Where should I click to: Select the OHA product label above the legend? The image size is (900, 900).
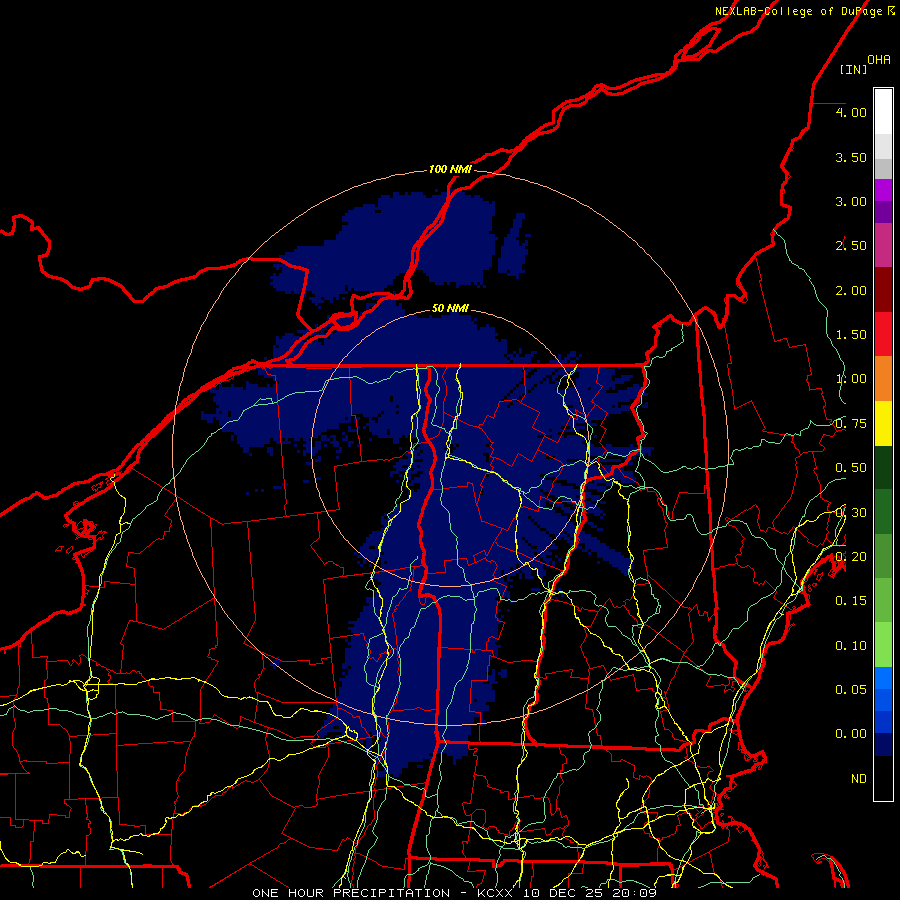tap(879, 59)
